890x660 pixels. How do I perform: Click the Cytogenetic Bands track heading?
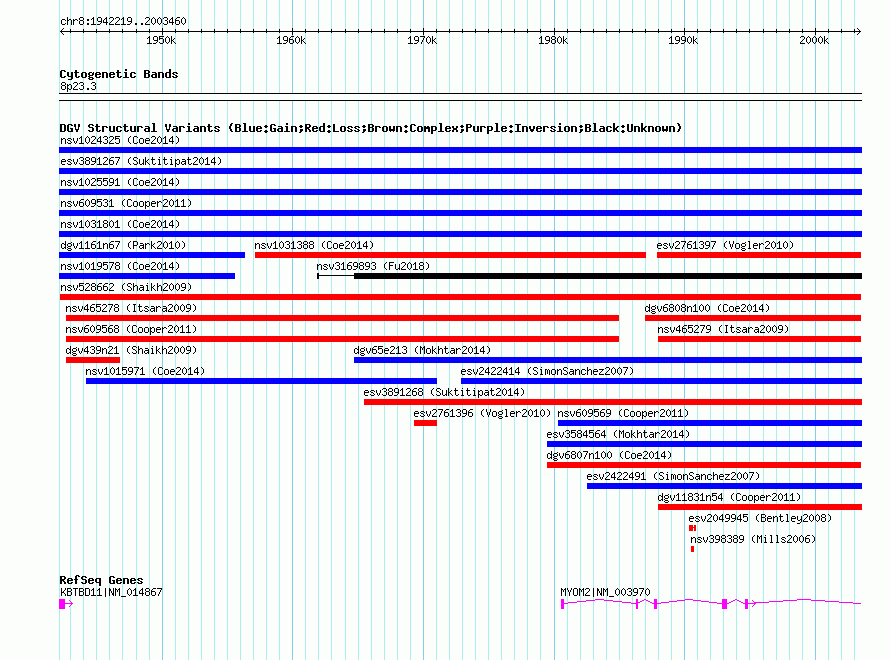(x=119, y=74)
